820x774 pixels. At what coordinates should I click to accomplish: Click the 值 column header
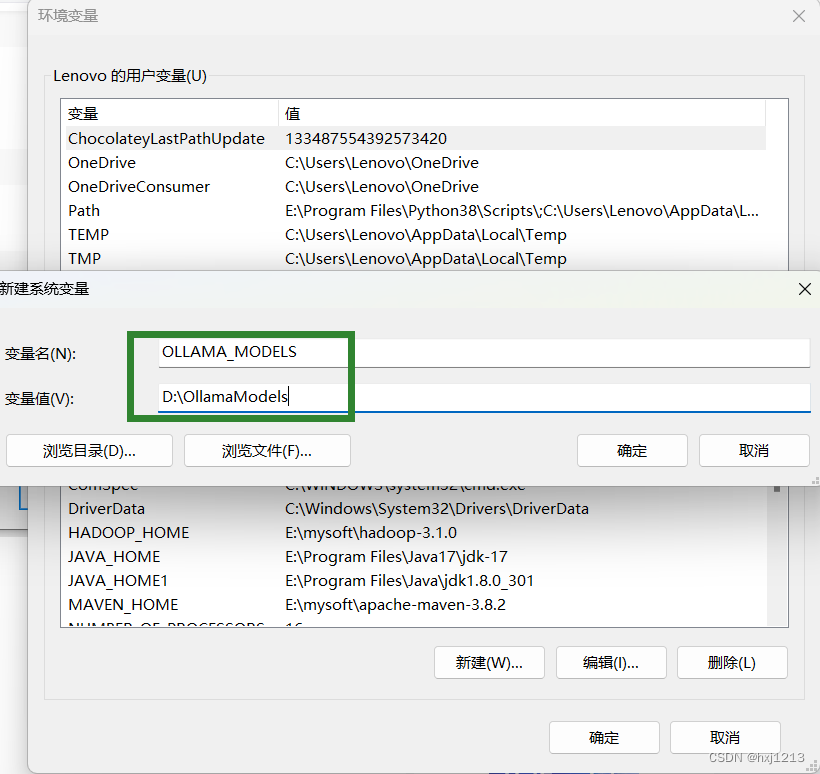[x=522, y=113]
